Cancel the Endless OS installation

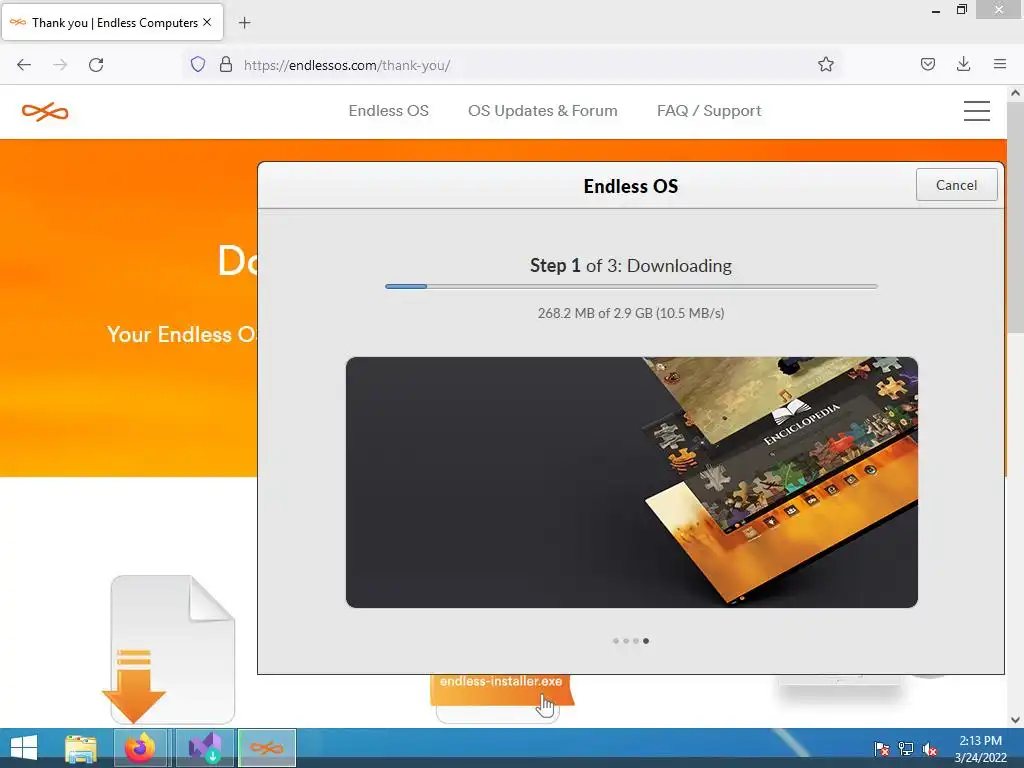956,185
